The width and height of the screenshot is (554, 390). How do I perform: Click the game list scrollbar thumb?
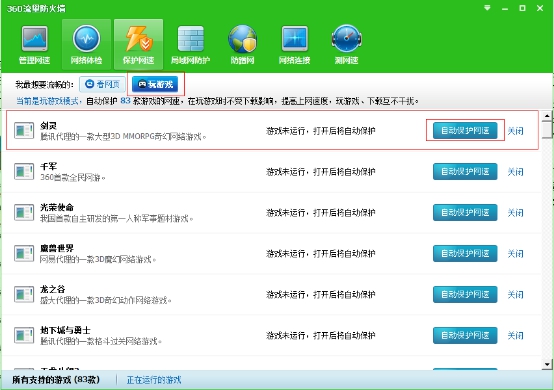(547, 130)
